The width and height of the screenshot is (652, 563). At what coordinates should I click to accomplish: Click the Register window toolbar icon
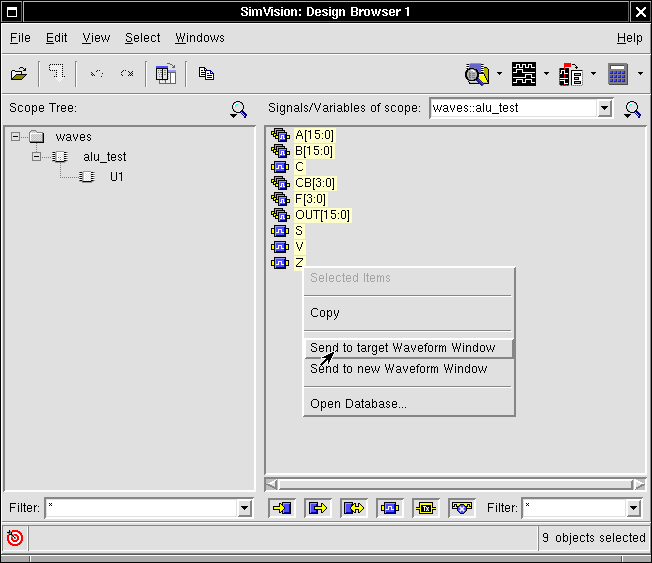(570, 74)
